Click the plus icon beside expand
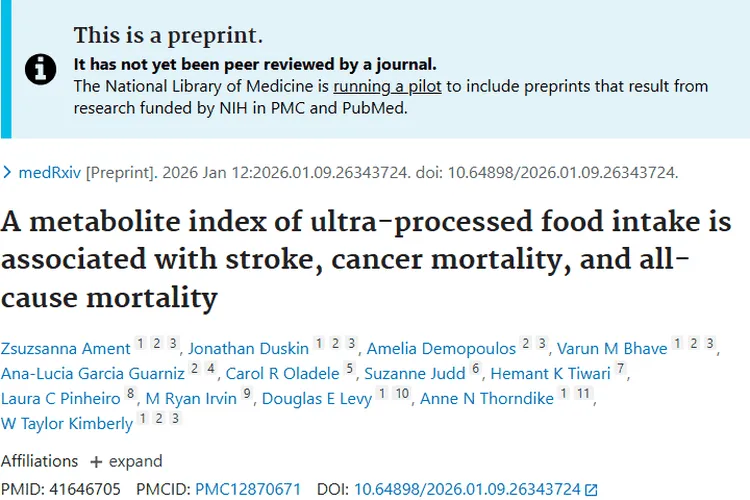Screen dimensions: 750x500 click(96, 462)
